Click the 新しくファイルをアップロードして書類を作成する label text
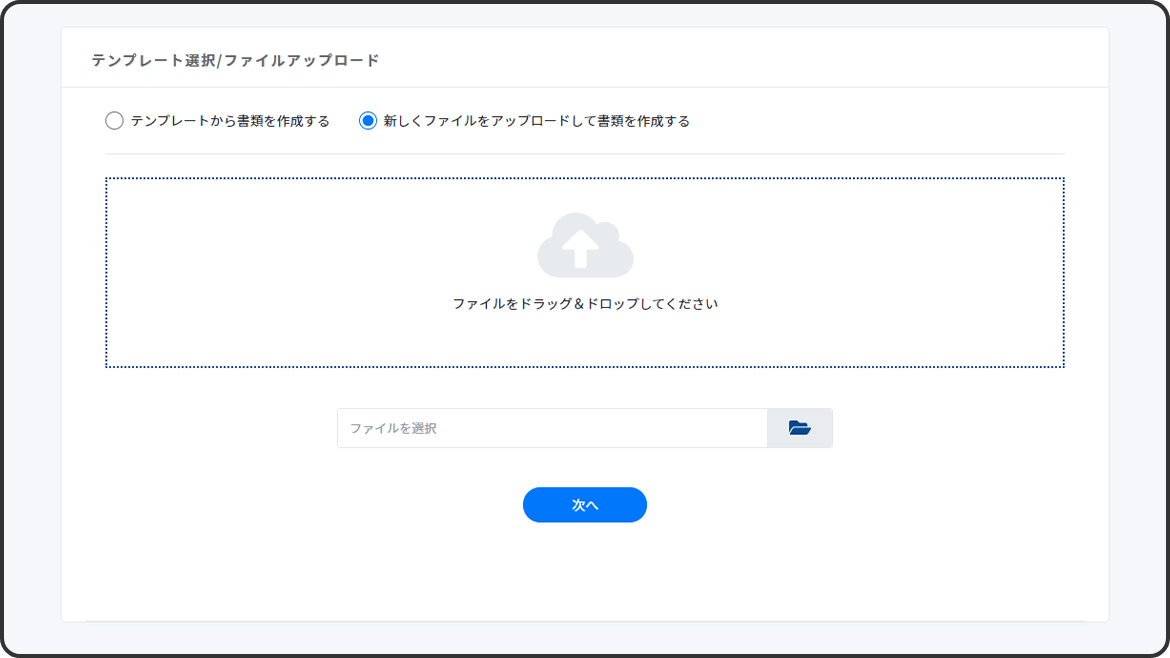Viewport: 1170px width, 658px height. click(x=537, y=121)
